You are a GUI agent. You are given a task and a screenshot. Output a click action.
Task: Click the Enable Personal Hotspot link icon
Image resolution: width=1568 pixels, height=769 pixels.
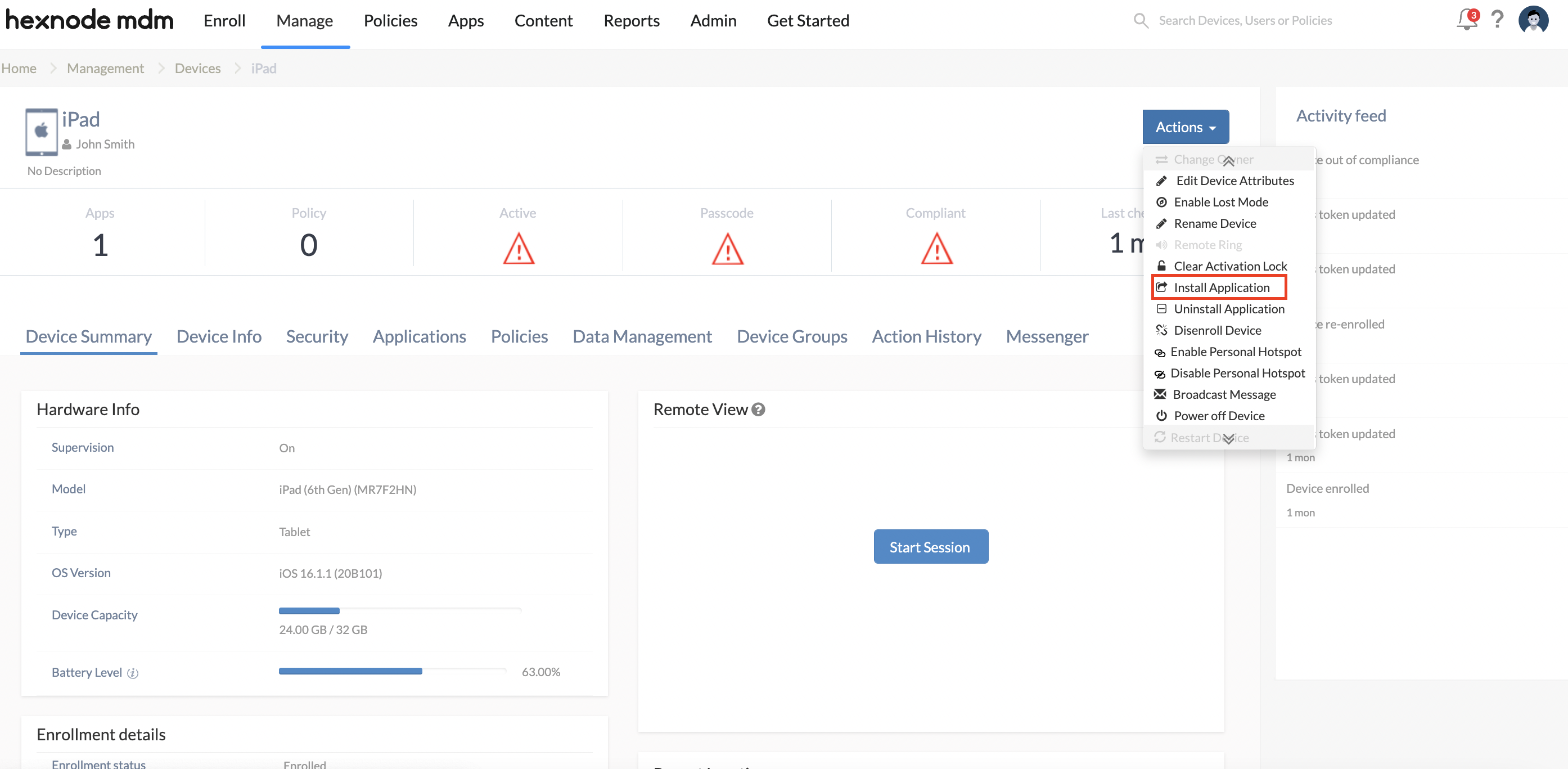pyautogui.click(x=1160, y=353)
